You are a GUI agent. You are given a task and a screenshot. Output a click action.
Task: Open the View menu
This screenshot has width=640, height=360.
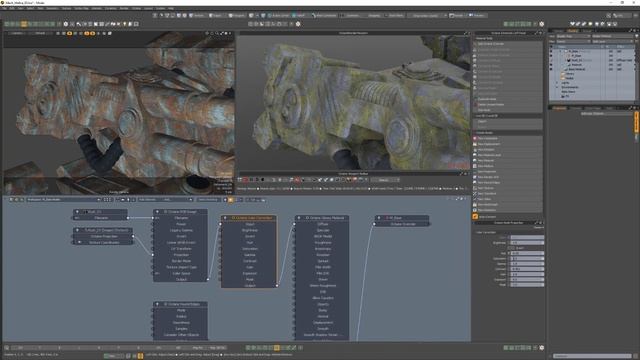click(x=21, y=8)
